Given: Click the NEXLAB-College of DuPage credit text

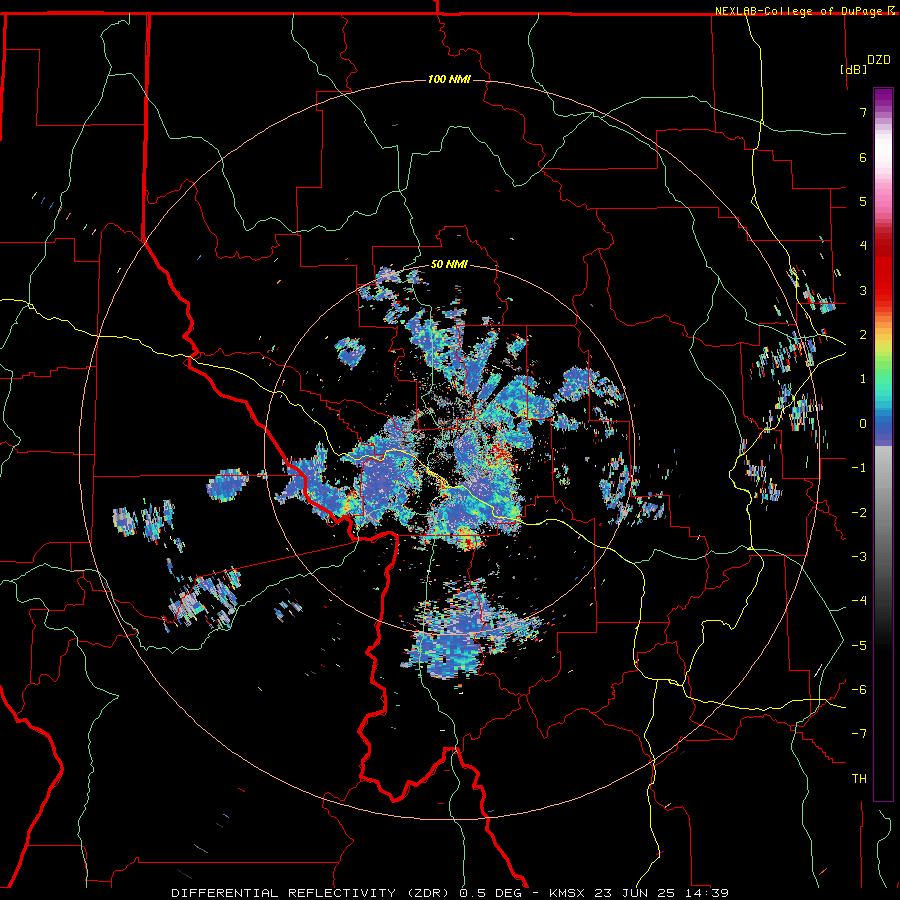Looking at the screenshot, I should pyautogui.click(x=799, y=11).
